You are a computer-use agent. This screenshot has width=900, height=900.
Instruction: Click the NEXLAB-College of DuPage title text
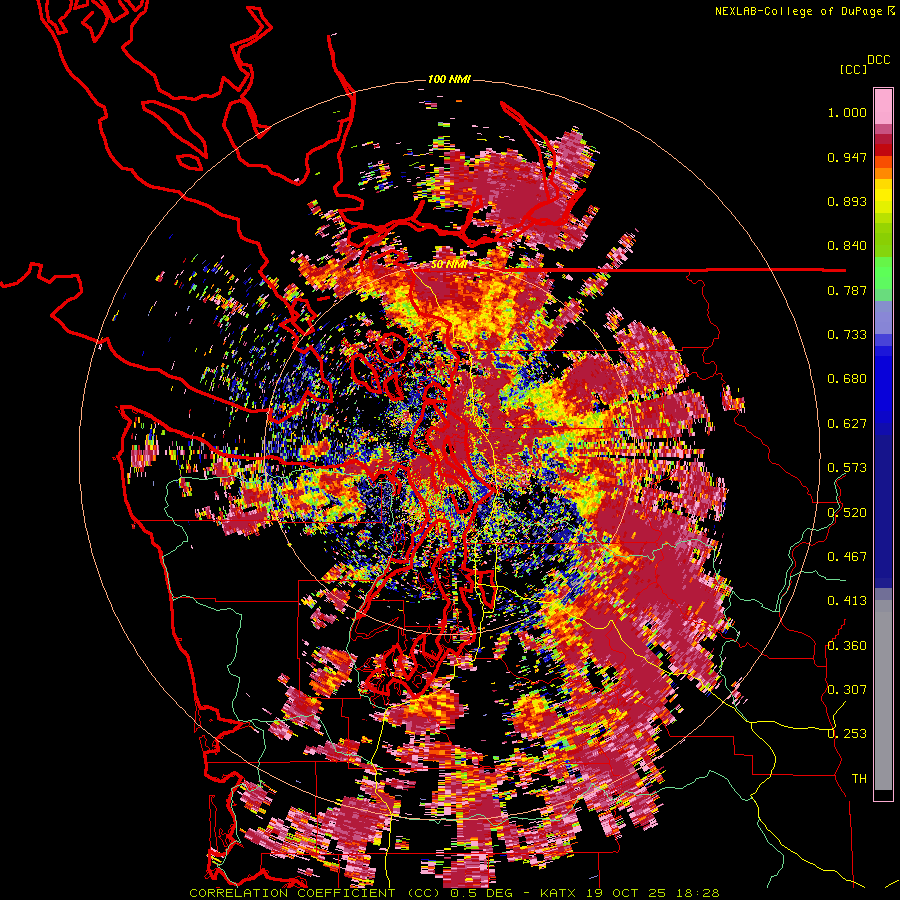click(x=799, y=11)
